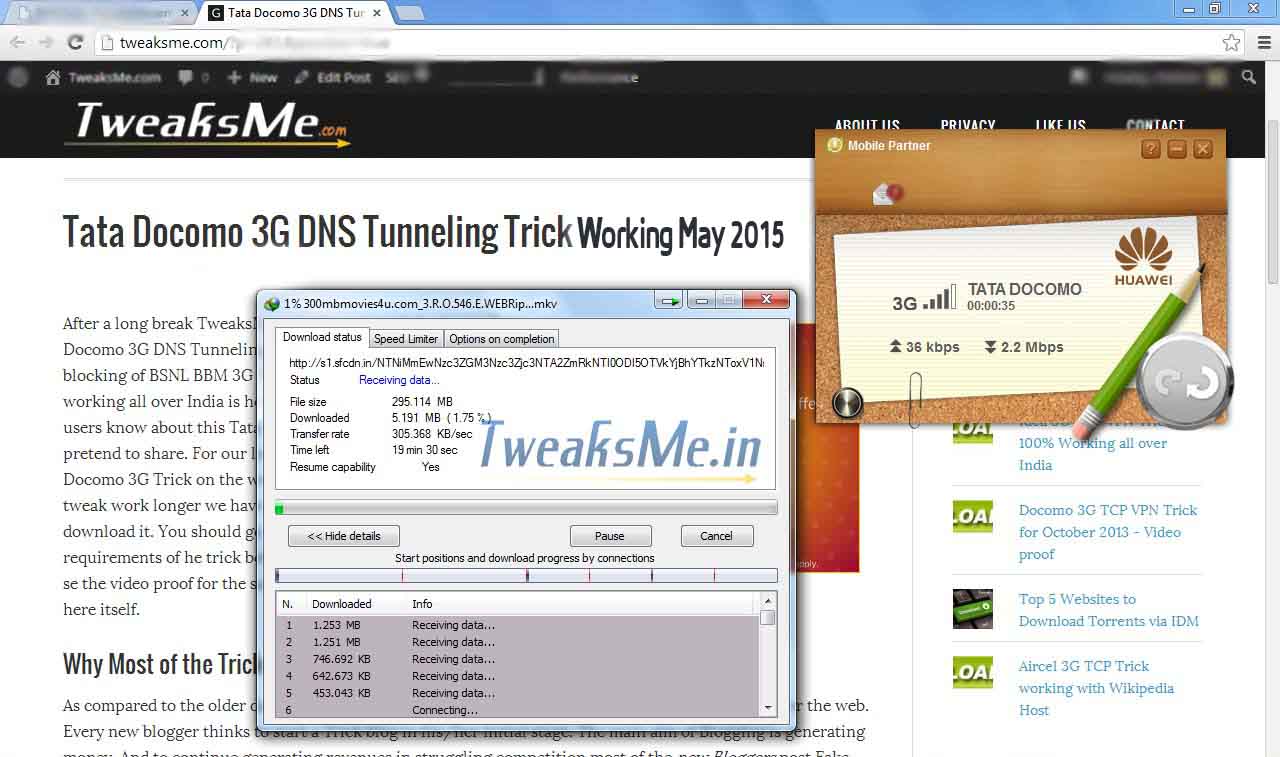This screenshot has height=757, width=1280.
Task: Bookmark this page with the star icon
Action: click(x=1231, y=42)
